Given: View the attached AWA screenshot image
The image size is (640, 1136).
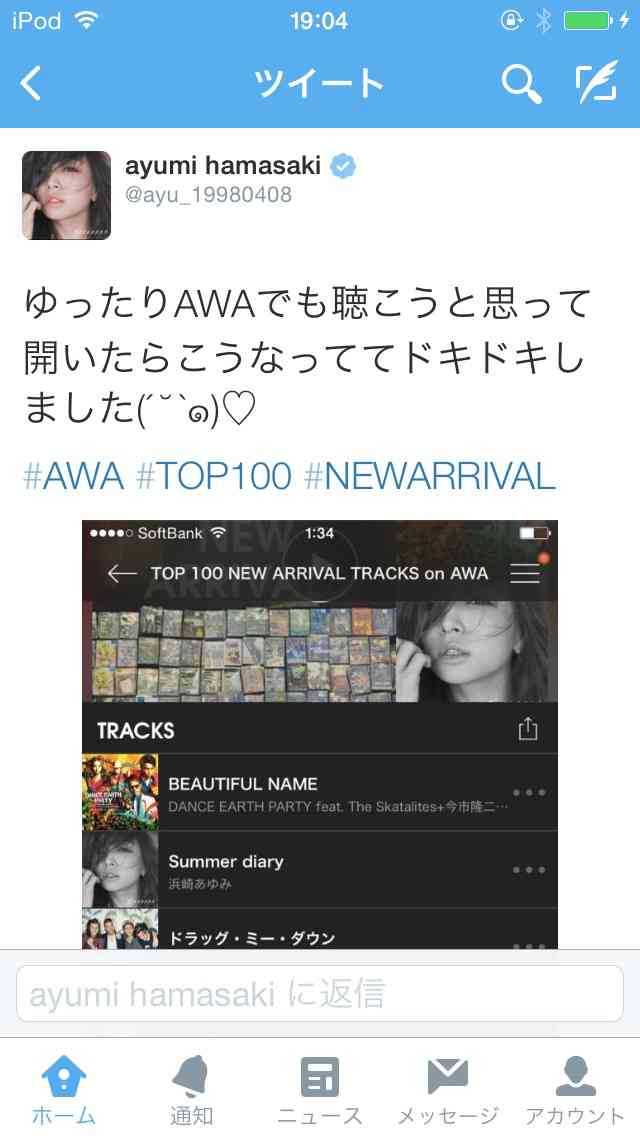Looking at the screenshot, I should [x=320, y=734].
